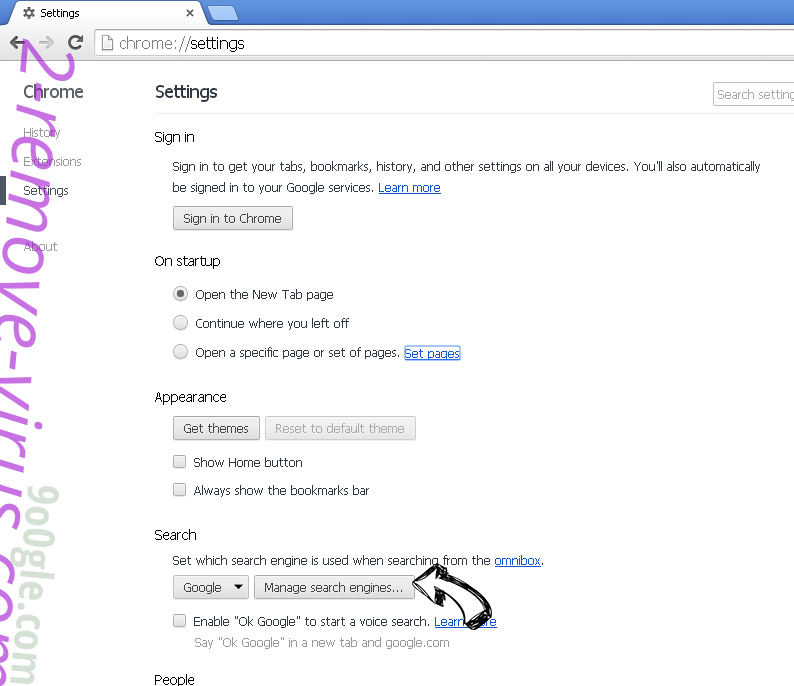
Task: Select Open a specific page or set of pages
Action: pyautogui.click(x=180, y=351)
